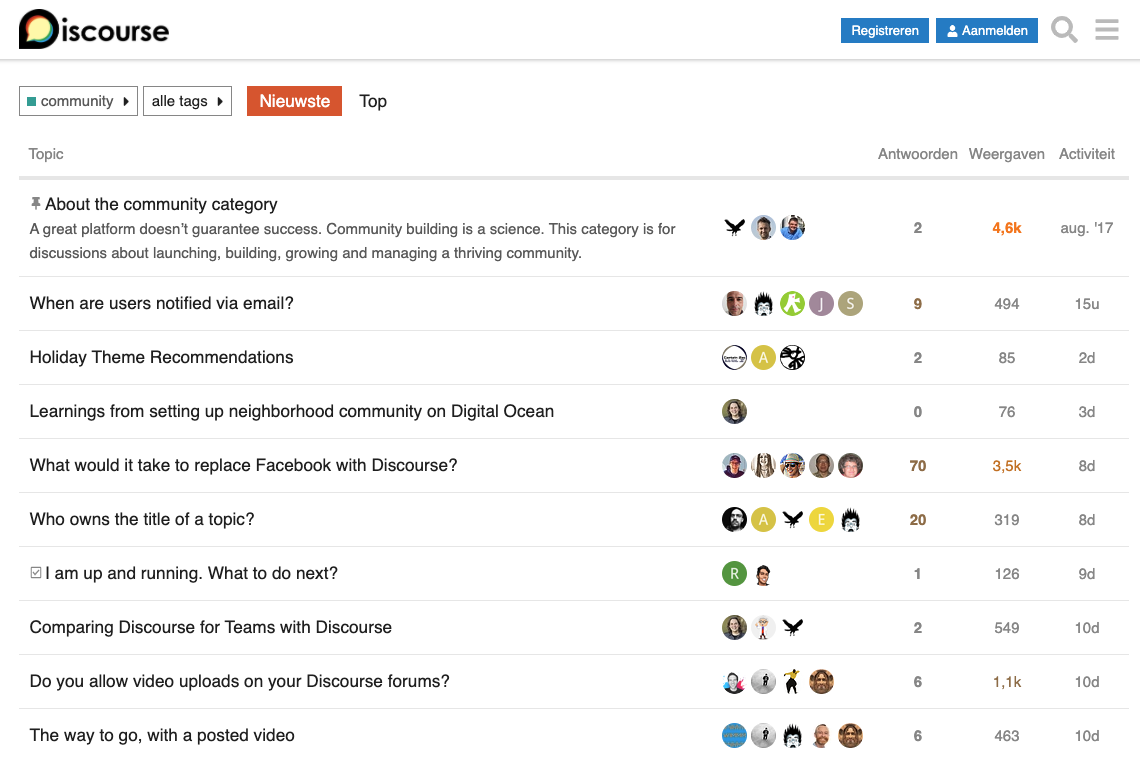Switch to the Top tab
Screen dimensions: 1140x761
373,101
